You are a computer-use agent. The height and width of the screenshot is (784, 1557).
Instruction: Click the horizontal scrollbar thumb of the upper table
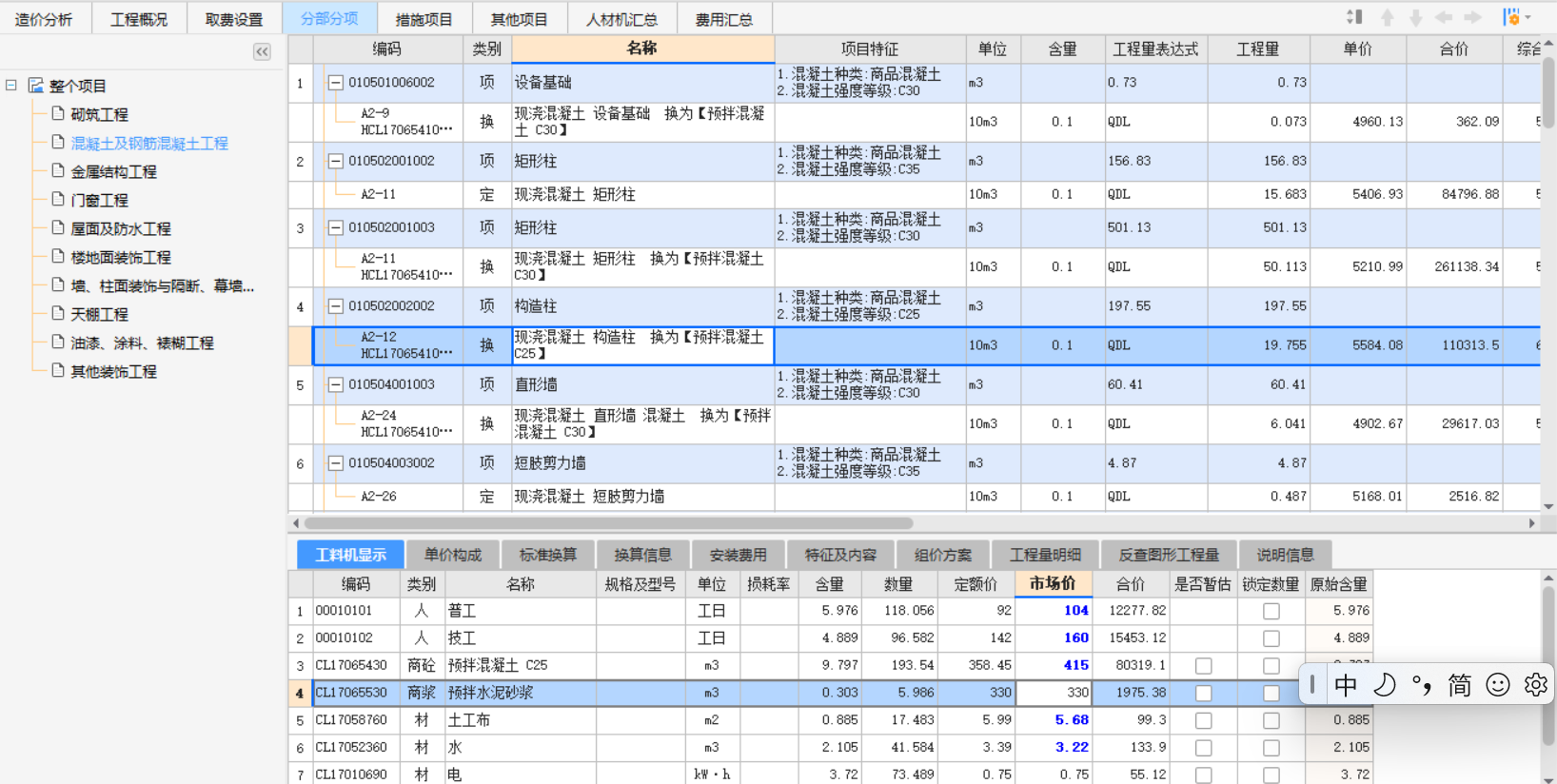click(609, 523)
